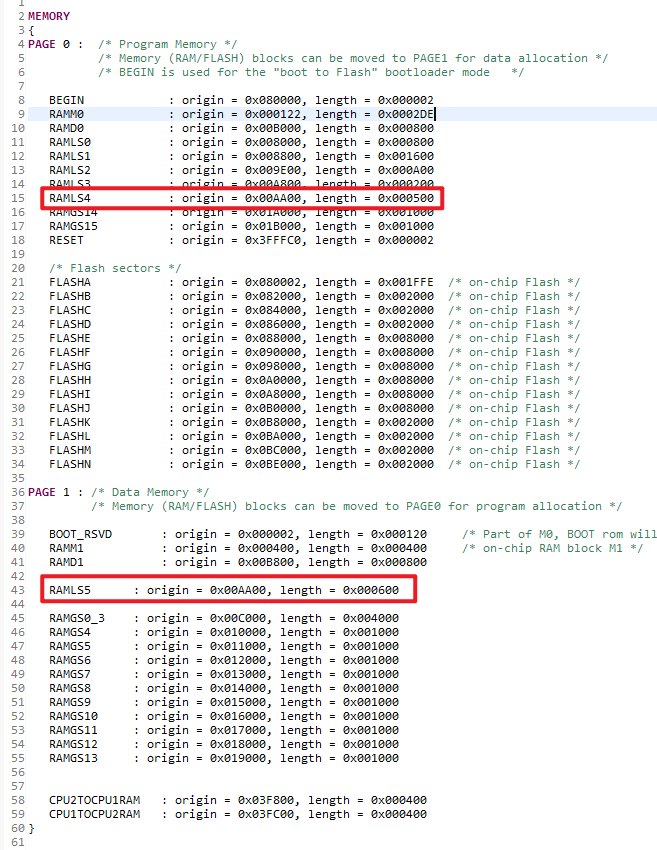Image resolution: width=657 pixels, height=850 pixels.
Task: Place cursor on RAMM0 memory entry
Action: tap(67, 114)
